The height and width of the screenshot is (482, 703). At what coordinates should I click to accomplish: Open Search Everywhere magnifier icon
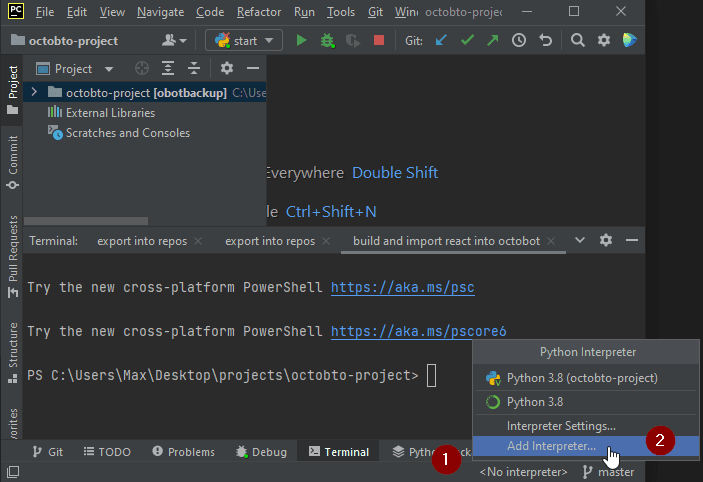[577, 41]
